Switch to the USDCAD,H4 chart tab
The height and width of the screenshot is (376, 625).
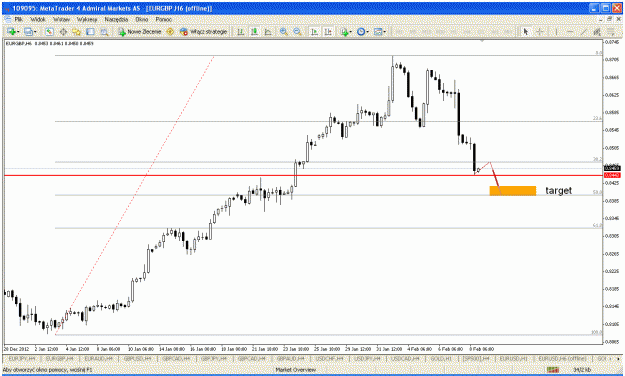click(405, 359)
